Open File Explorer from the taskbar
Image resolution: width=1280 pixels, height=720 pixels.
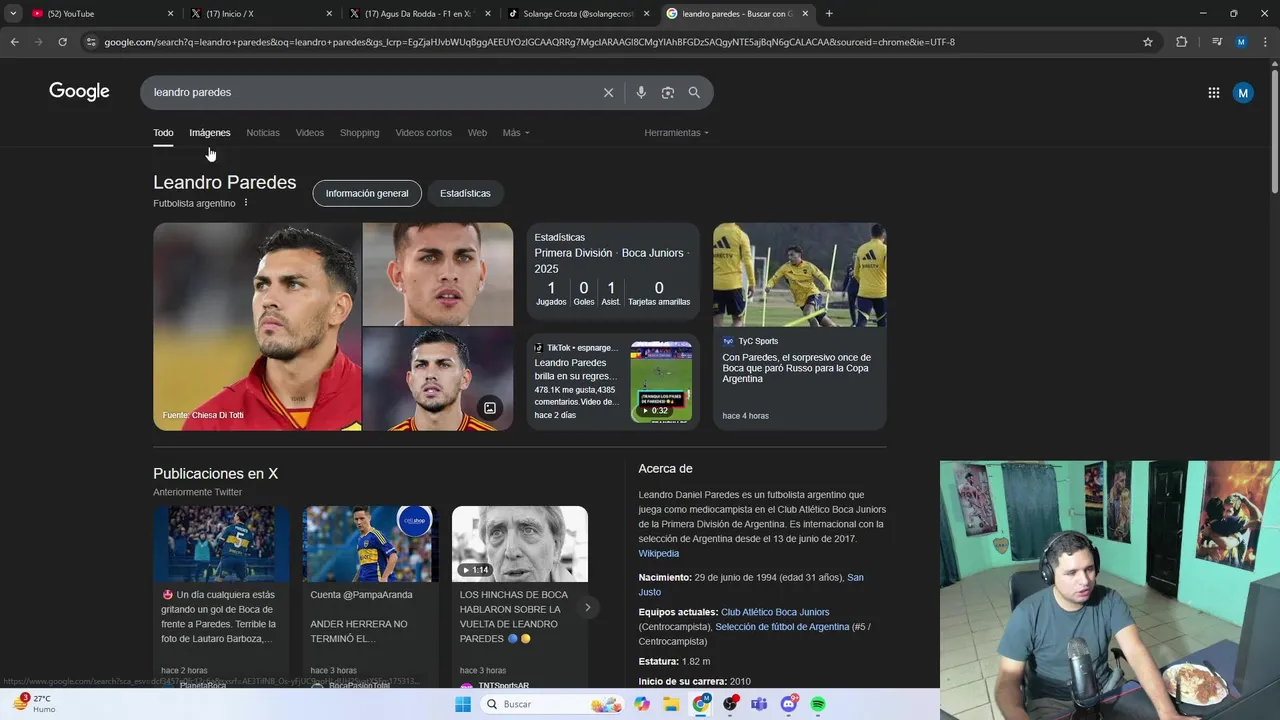tap(671, 704)
